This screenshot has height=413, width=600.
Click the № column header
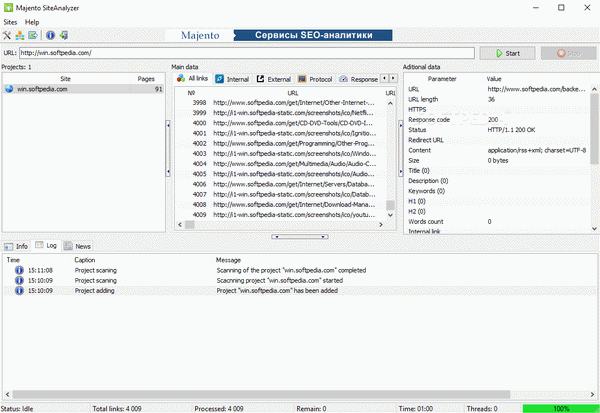click(x=191, y=93)
